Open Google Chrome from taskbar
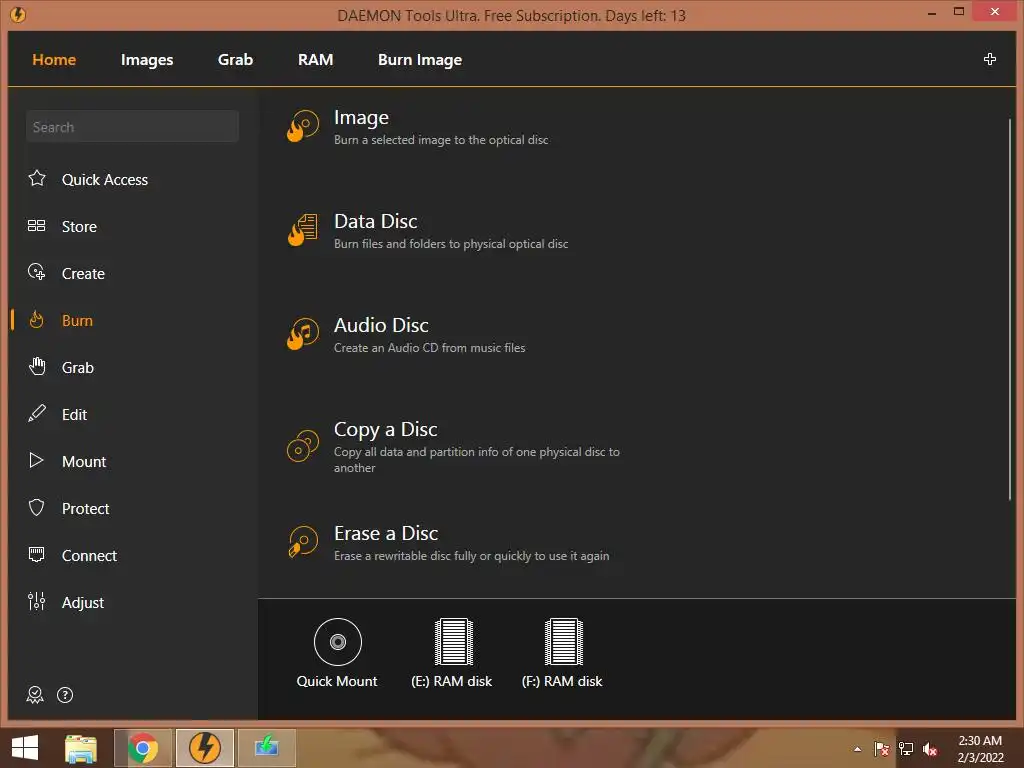Viewport: 1024px width, 768px height. (x=143, y=748)
